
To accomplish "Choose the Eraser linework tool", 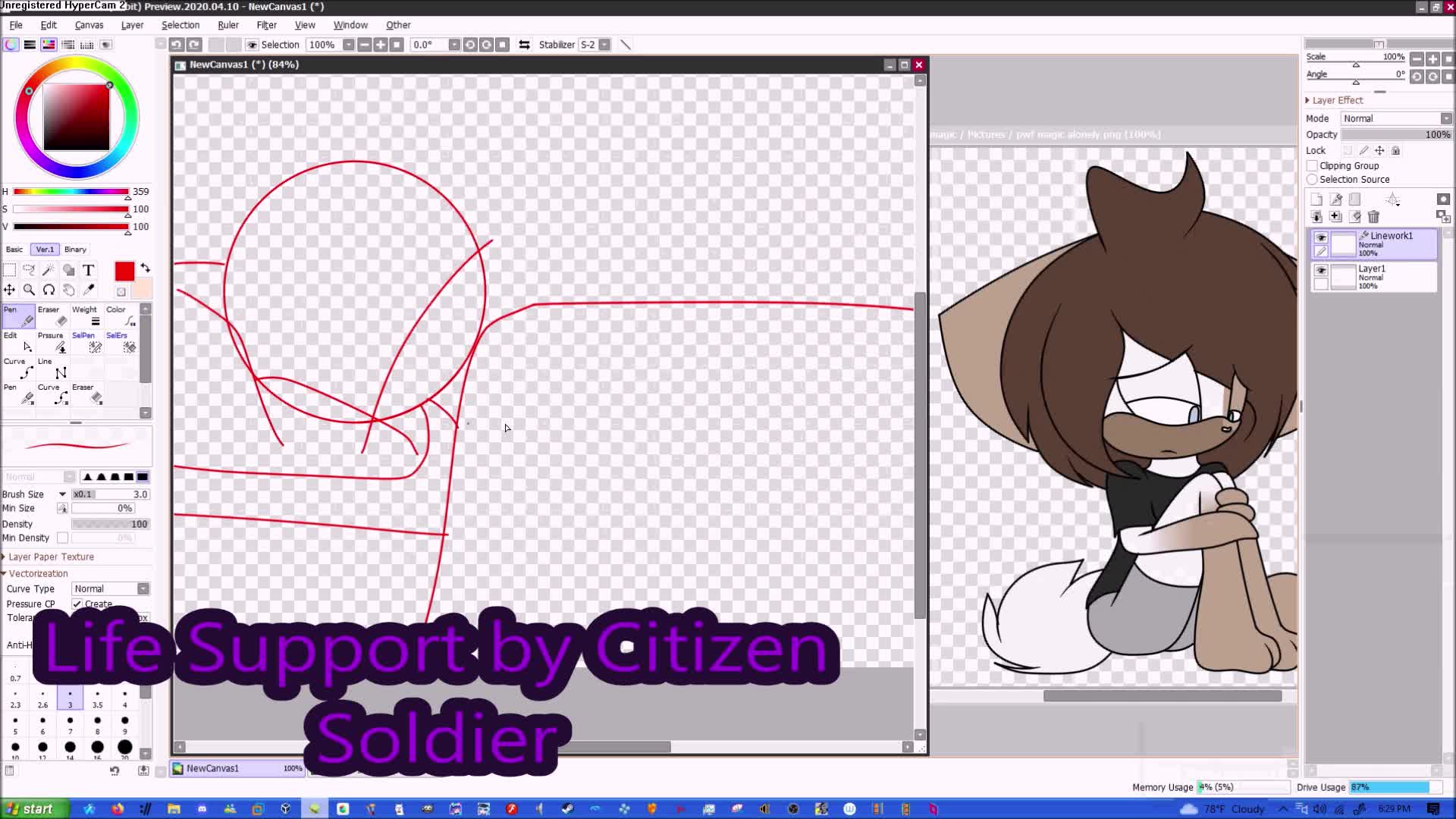I will coord(52,316).
